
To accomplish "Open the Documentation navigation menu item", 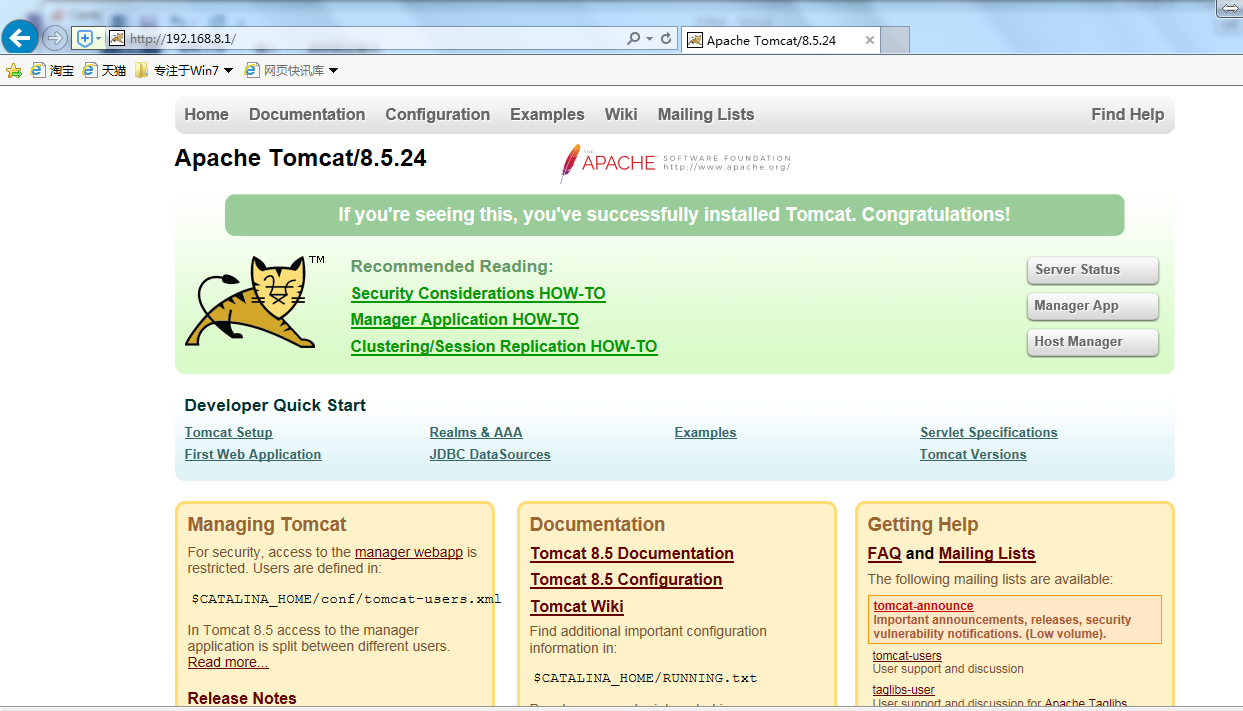I will pos(307,114).
